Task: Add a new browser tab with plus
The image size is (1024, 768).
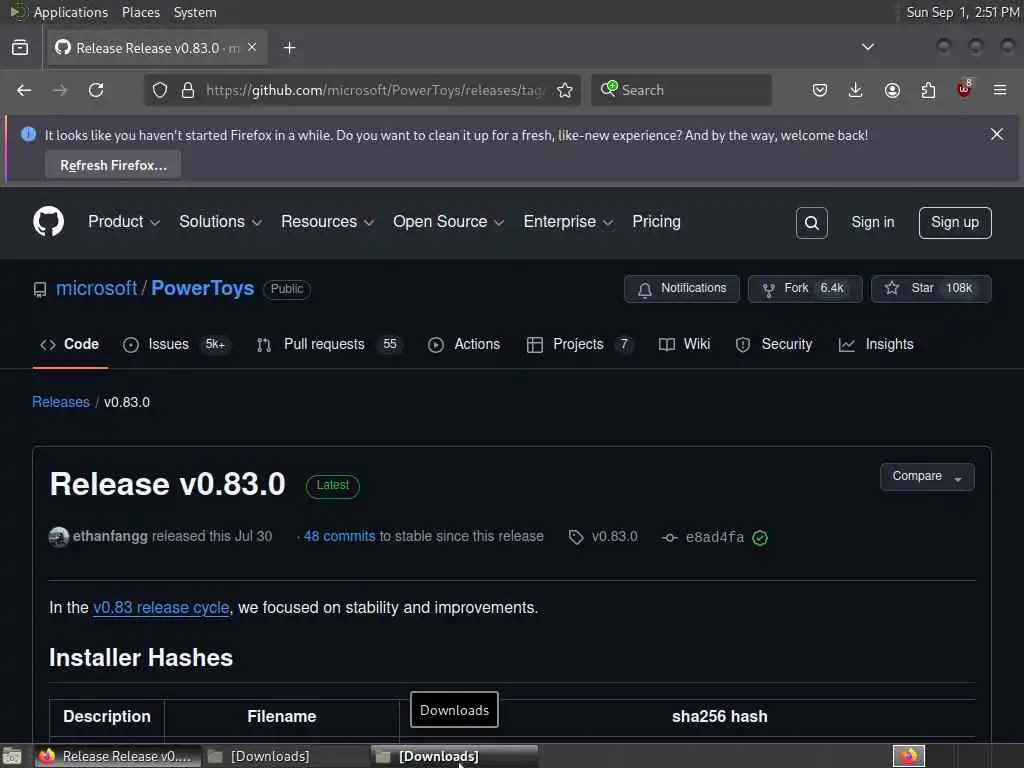Action: click(x=289, y=48)
